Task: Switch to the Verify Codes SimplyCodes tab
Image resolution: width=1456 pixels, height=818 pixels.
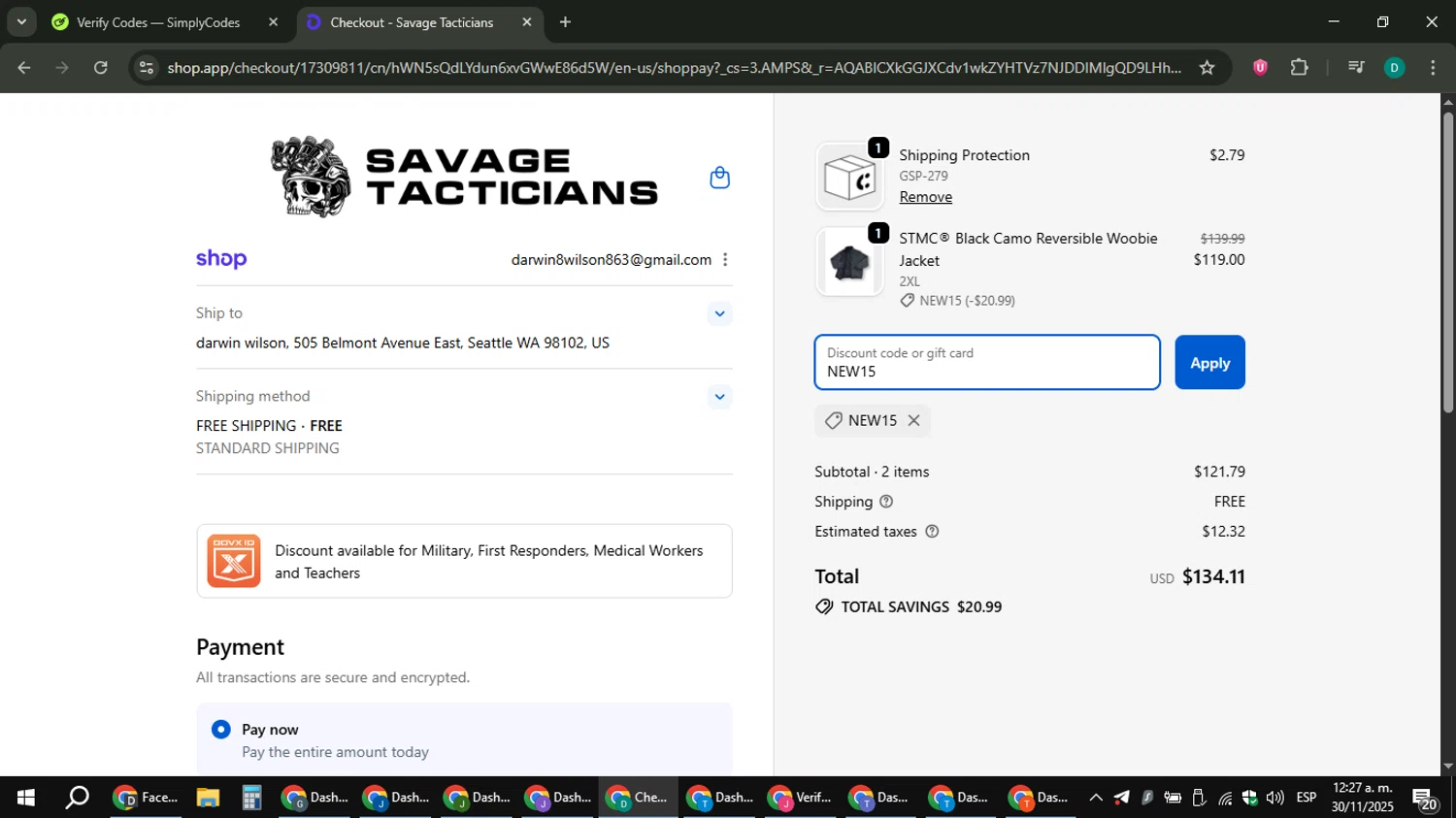Action: click(157, 22)
